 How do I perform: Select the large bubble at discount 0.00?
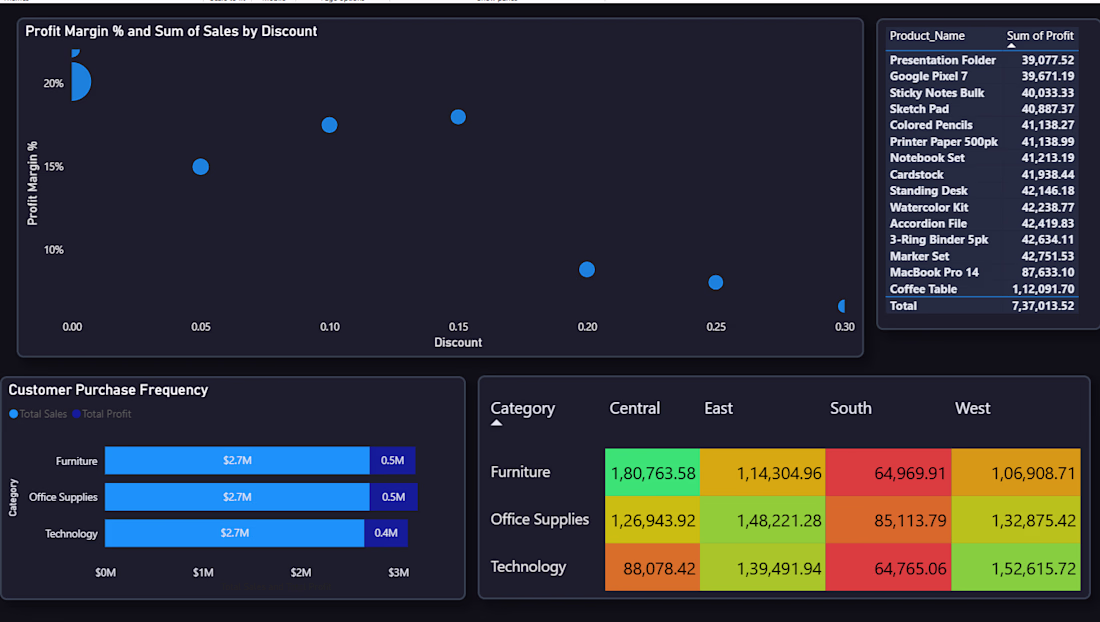81,81
